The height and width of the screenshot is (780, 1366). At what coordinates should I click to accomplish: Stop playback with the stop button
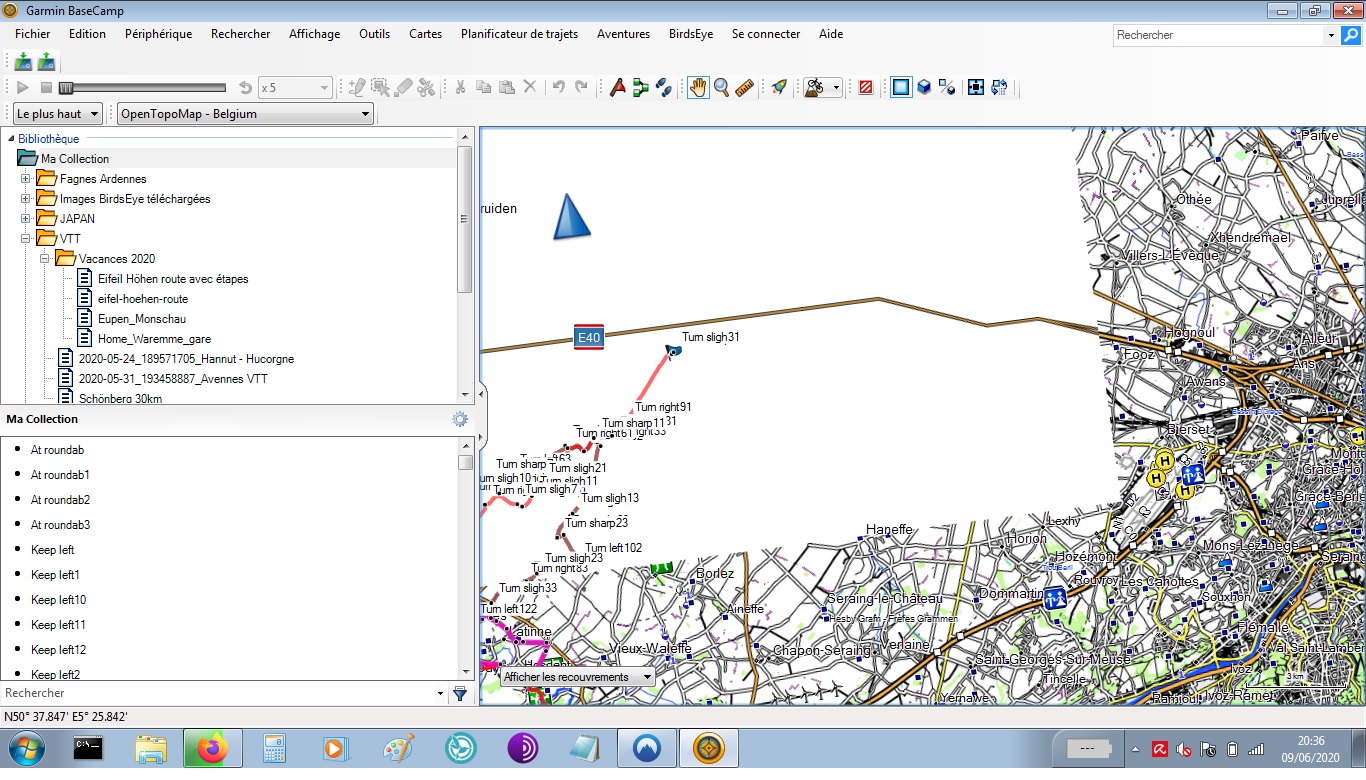click(x=46, y=88)
